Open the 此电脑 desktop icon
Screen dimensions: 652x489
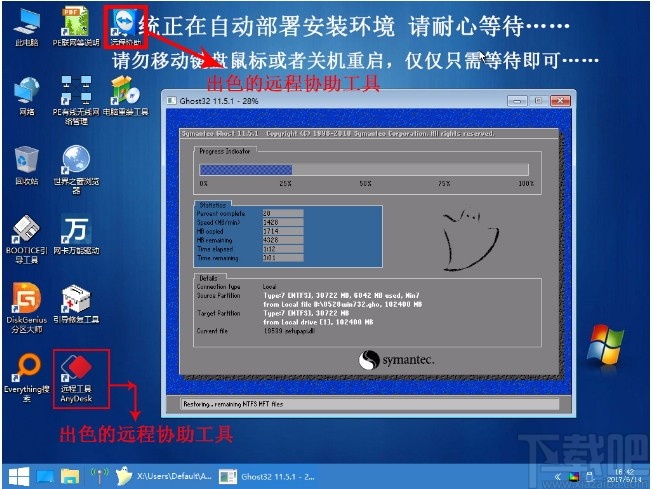(x=26, y=27)
